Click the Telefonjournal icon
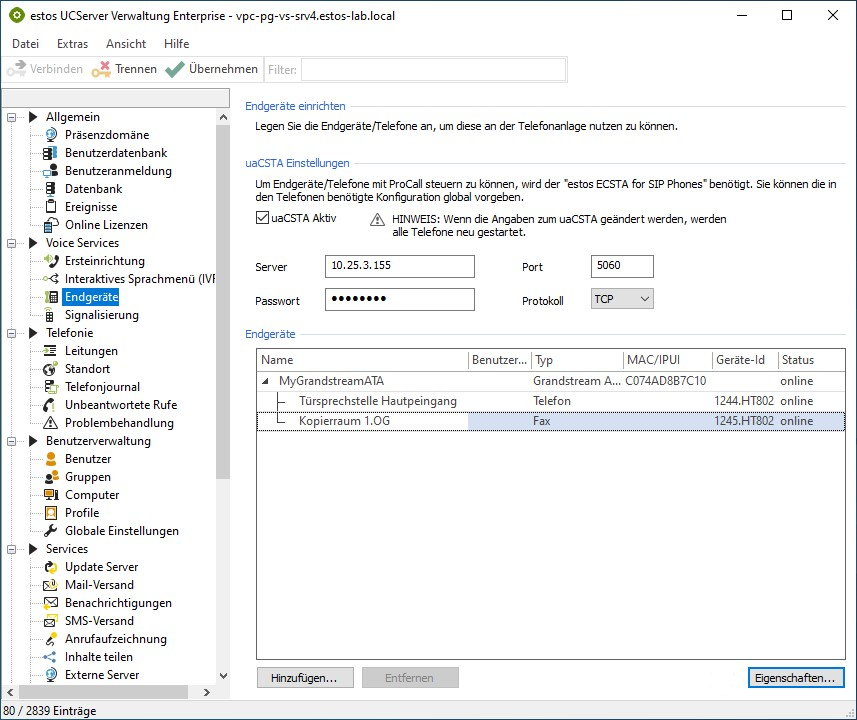Screen dimensions: 857x720 tap(51, 387)
